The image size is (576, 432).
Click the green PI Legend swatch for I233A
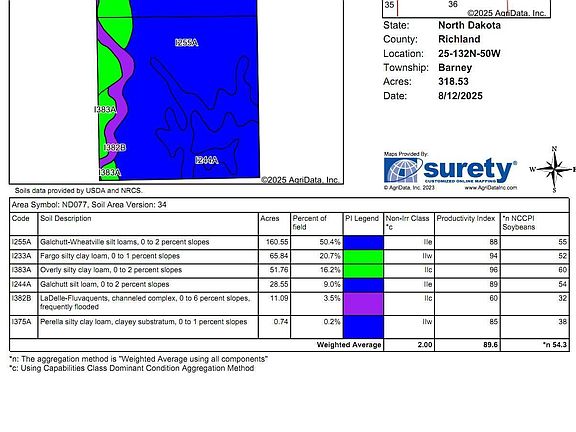click(x=363, y=256)
